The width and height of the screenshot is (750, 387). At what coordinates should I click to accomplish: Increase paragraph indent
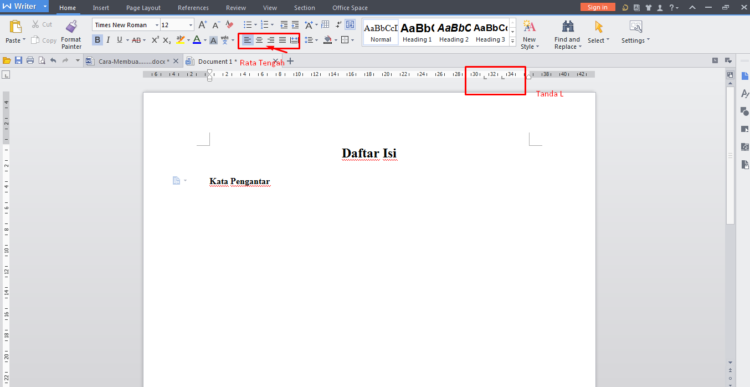click(x=295, y=25)
